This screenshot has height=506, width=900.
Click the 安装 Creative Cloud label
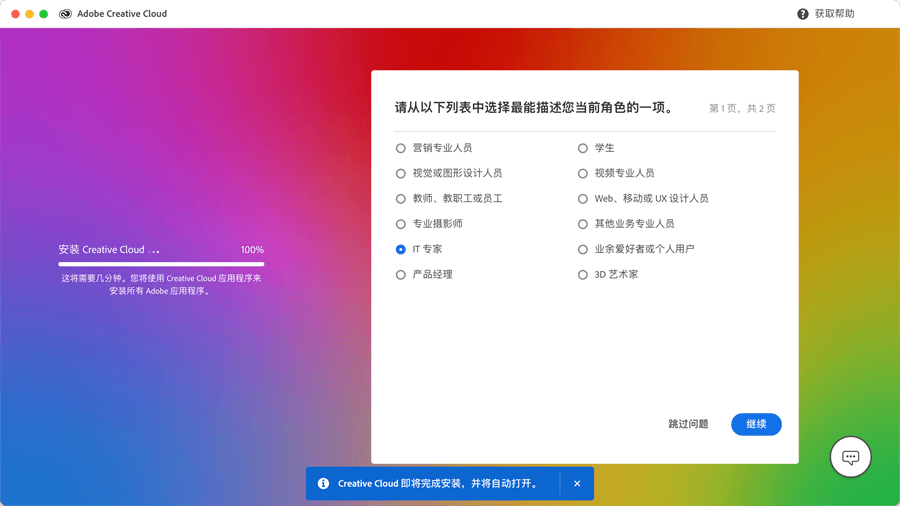click(x=108, y=250)
